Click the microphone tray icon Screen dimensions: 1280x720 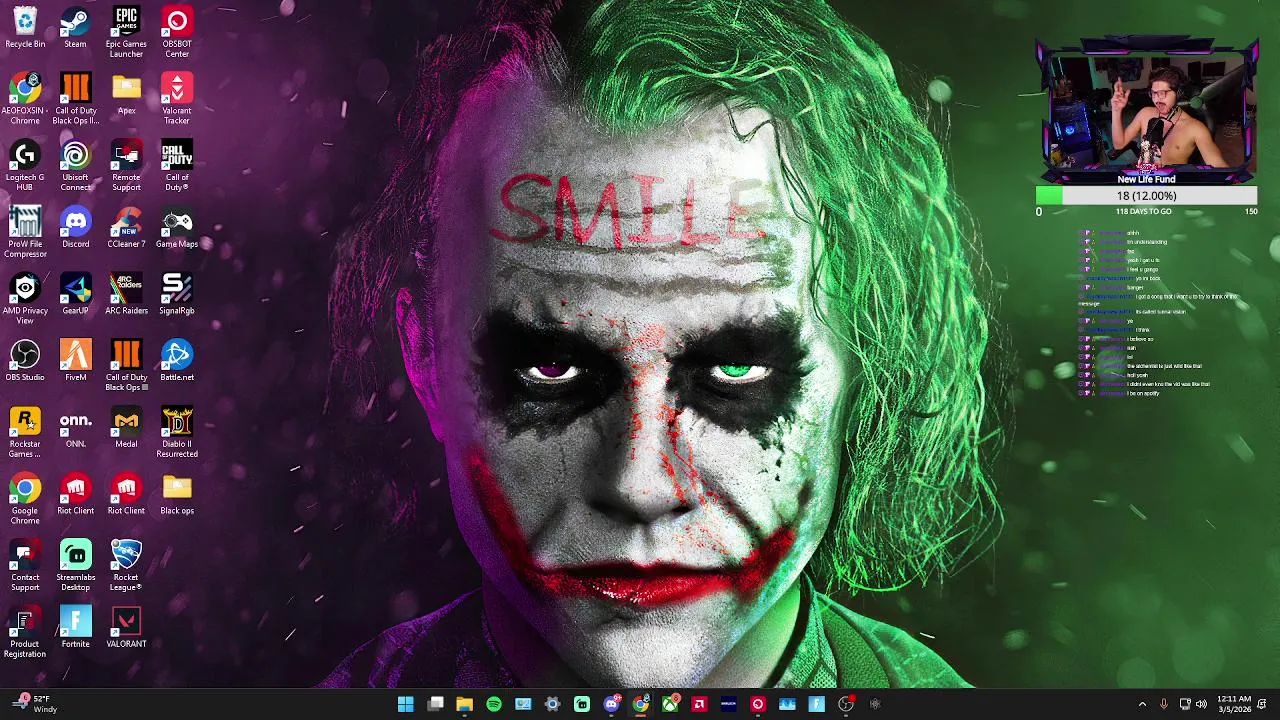coord(1163,704)
